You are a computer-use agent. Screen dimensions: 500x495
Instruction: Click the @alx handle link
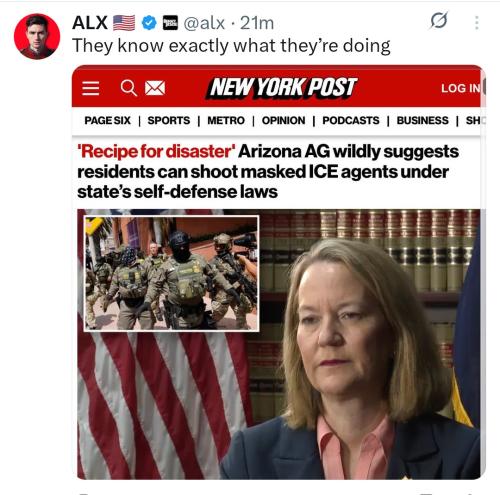(x=204, y=23)
